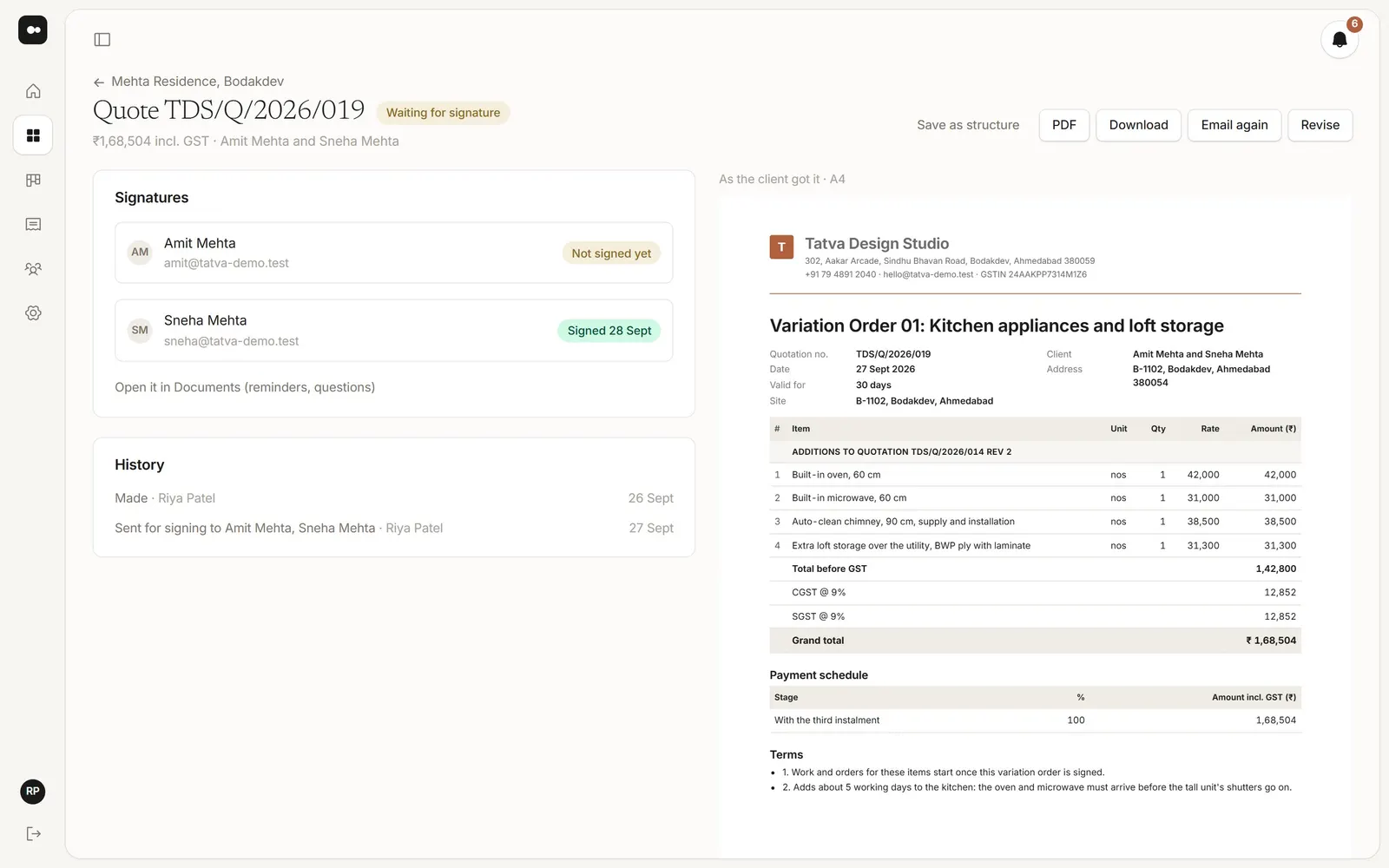Click Save as structure

tap(968, 125)
